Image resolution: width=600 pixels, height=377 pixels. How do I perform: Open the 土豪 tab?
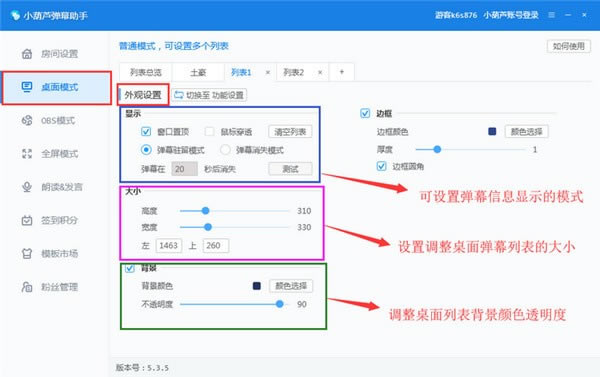tap(198, 72)
